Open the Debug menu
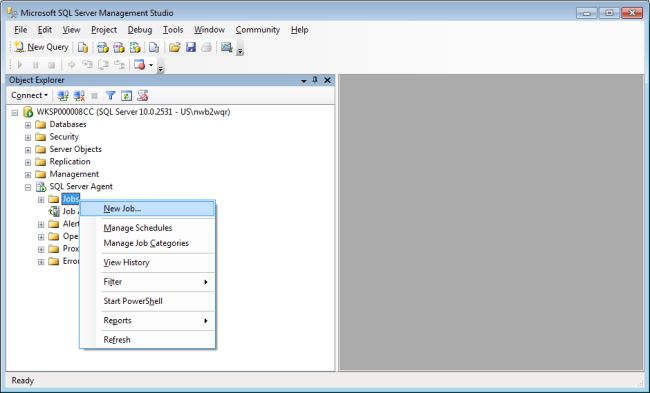The image size is (650, 393). click(140, 30)
